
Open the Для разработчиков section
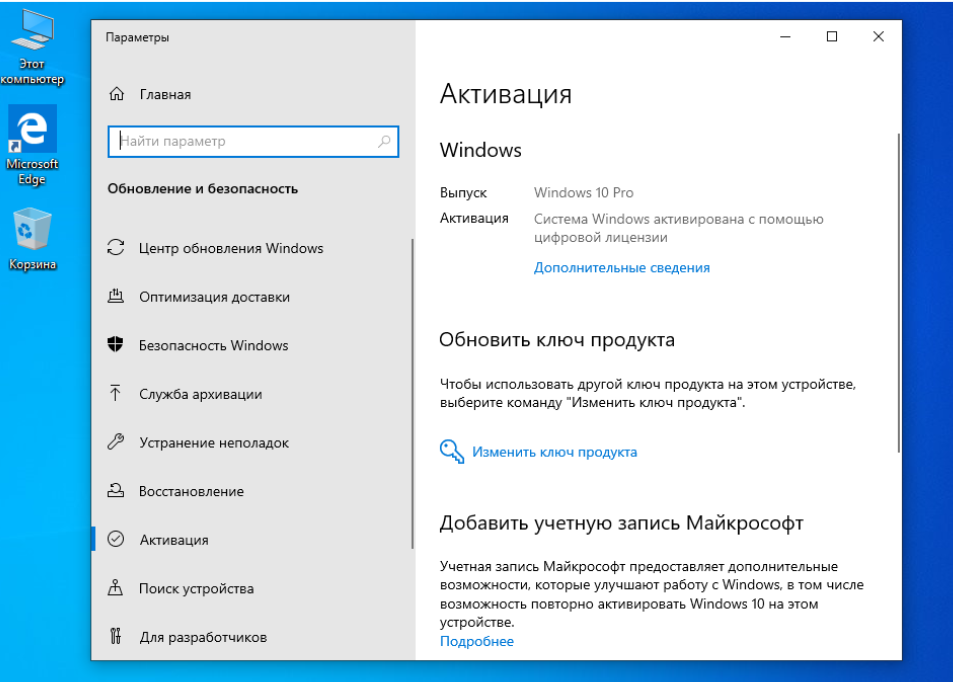pos(202,637)
